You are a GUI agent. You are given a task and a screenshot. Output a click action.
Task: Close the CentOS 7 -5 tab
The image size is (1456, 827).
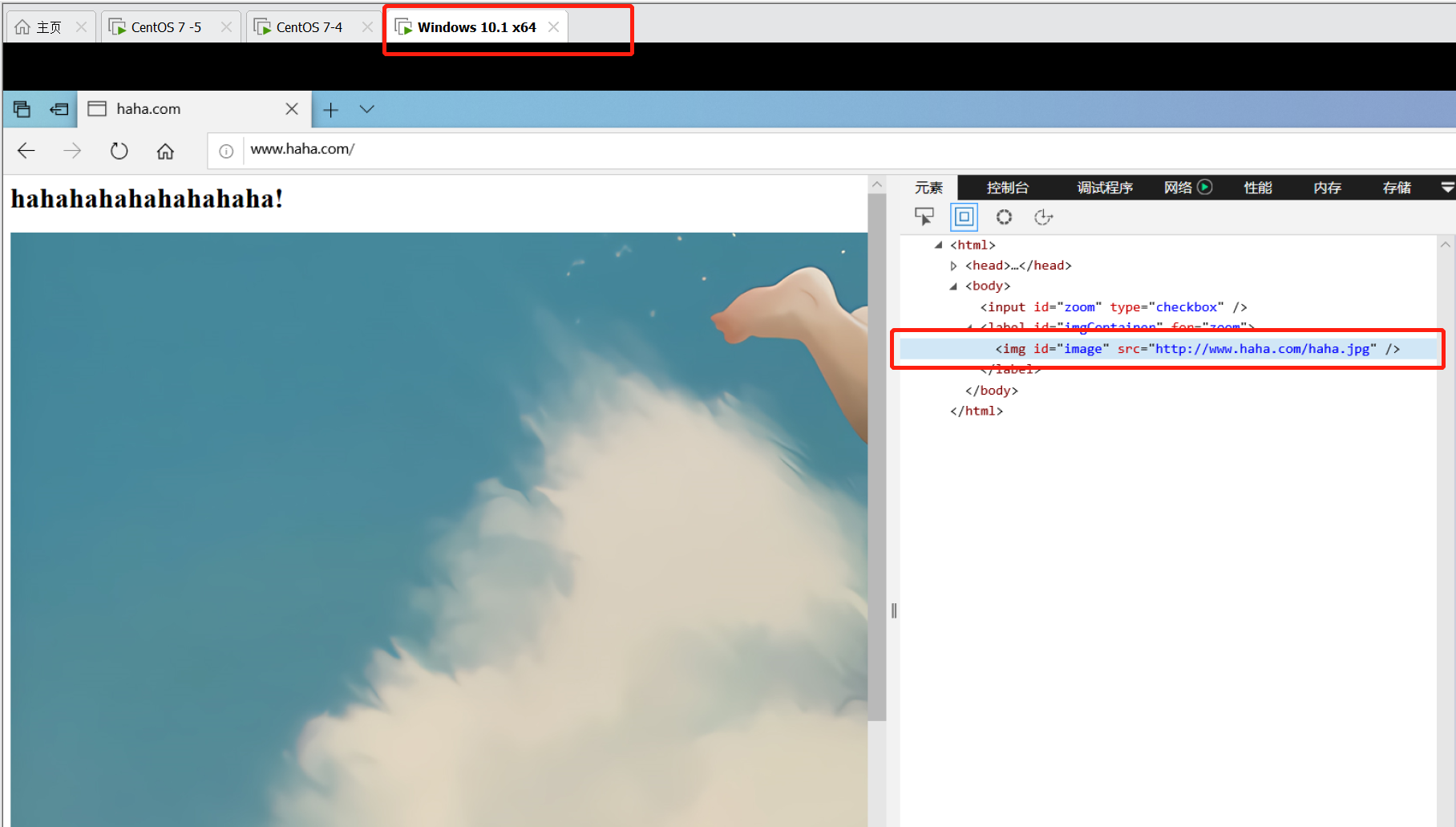[226, 27]
